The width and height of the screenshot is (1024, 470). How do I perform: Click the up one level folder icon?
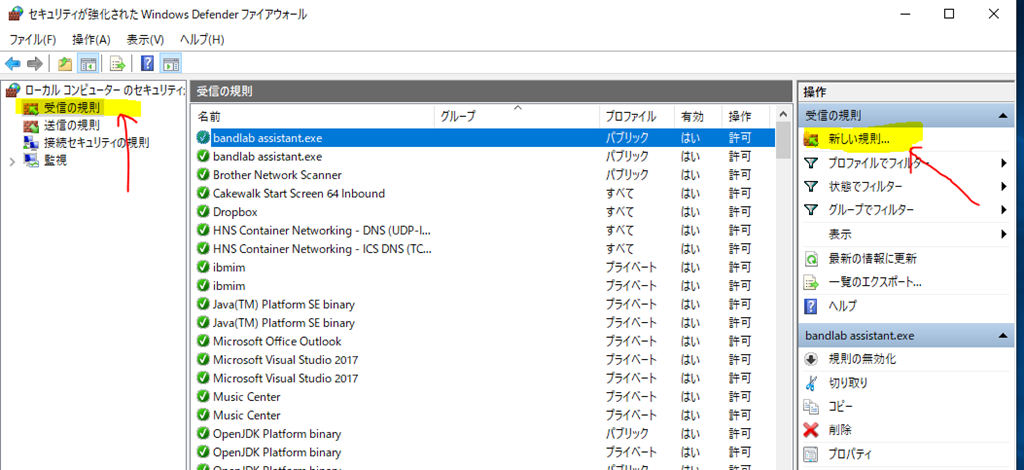[x=65, y=64]
